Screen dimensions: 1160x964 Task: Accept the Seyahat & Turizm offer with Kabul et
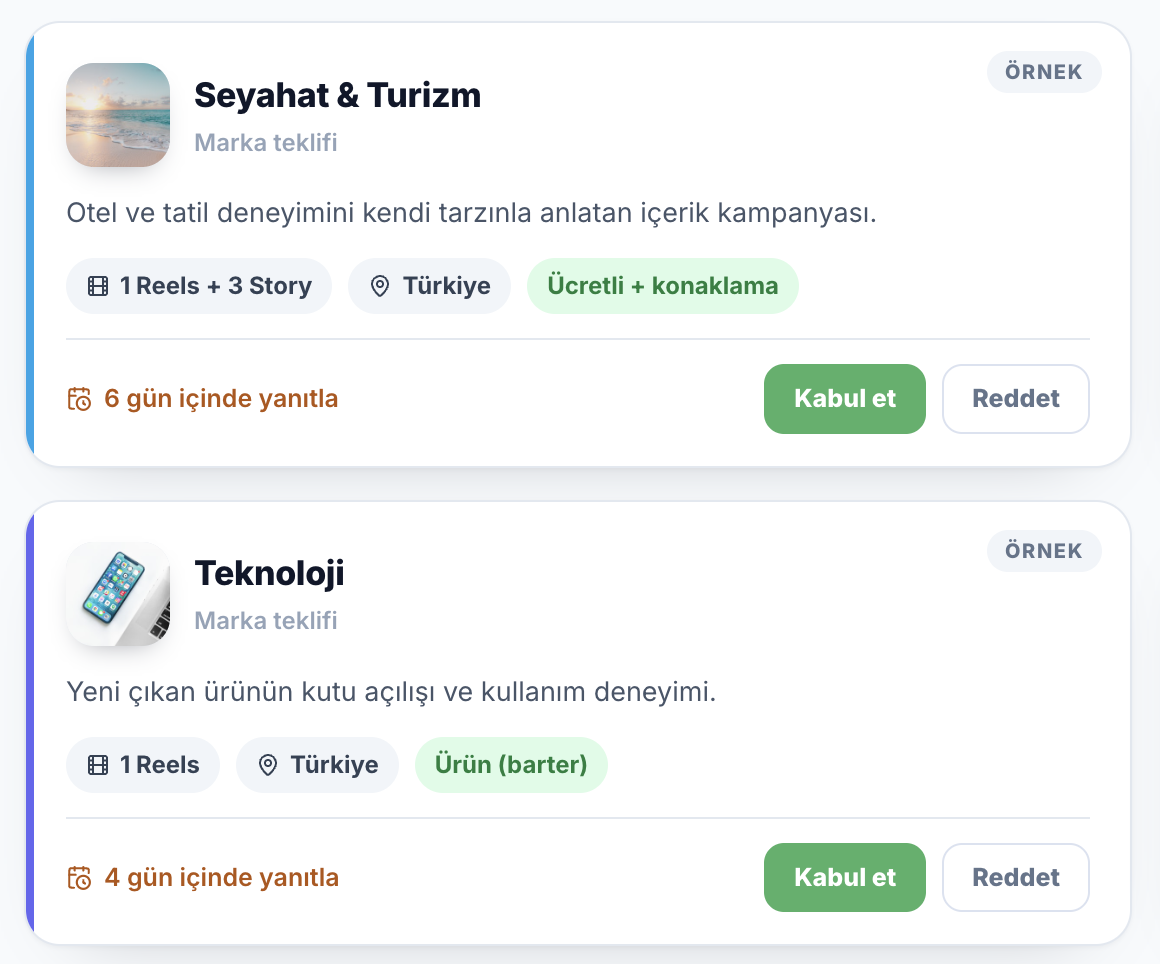(x=845, y=399)
